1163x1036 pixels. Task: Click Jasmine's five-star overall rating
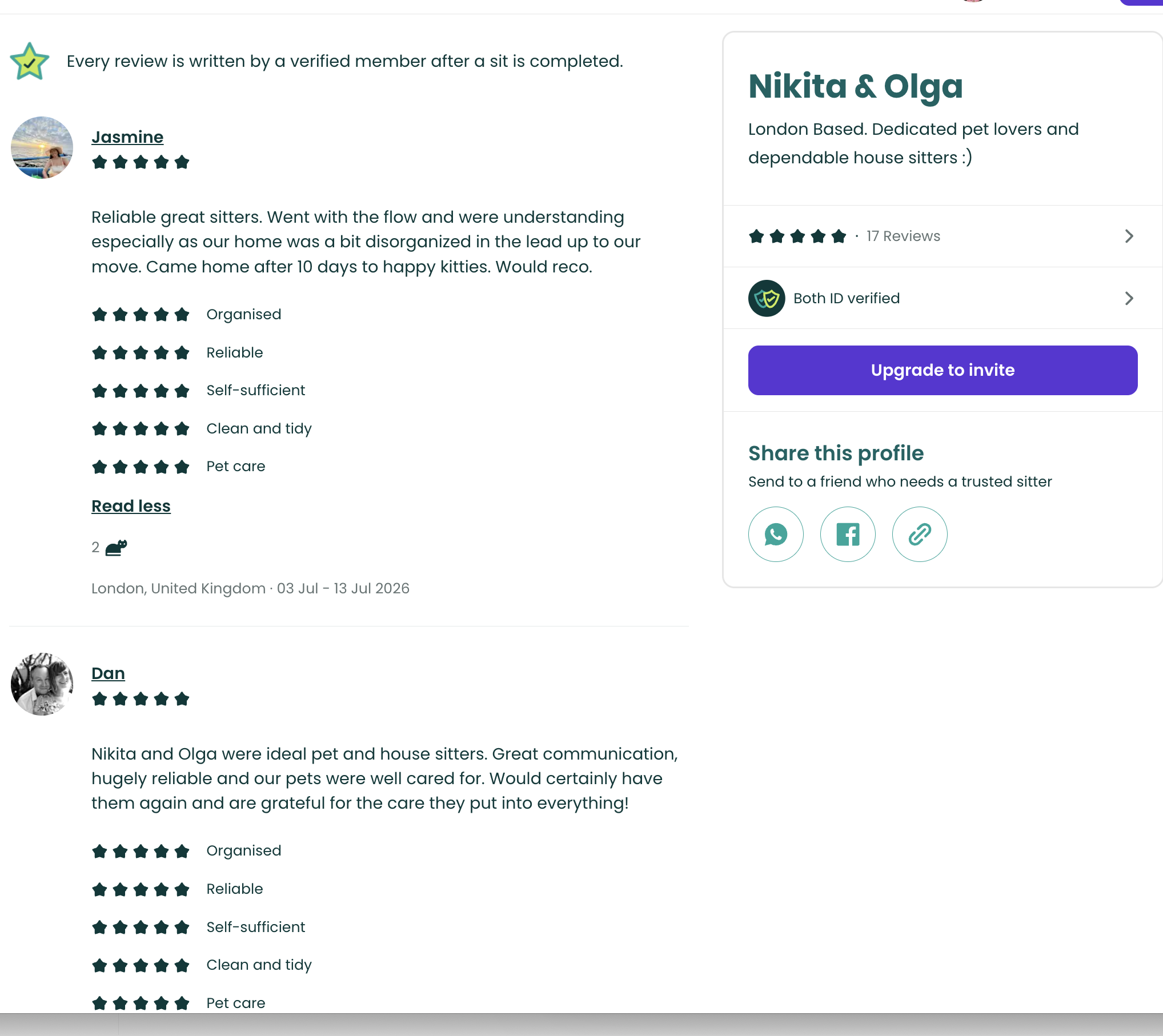[x=141, y=162]
